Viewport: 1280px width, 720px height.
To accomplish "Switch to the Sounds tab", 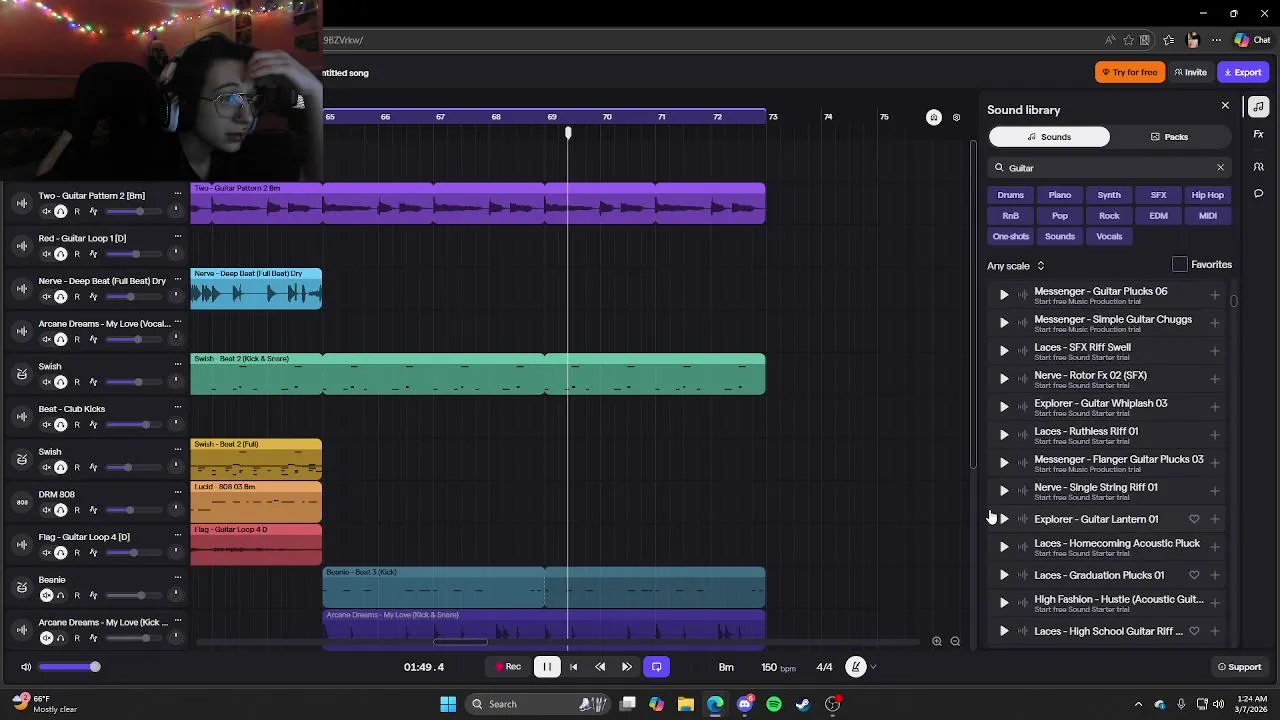I will (1049, 137).
